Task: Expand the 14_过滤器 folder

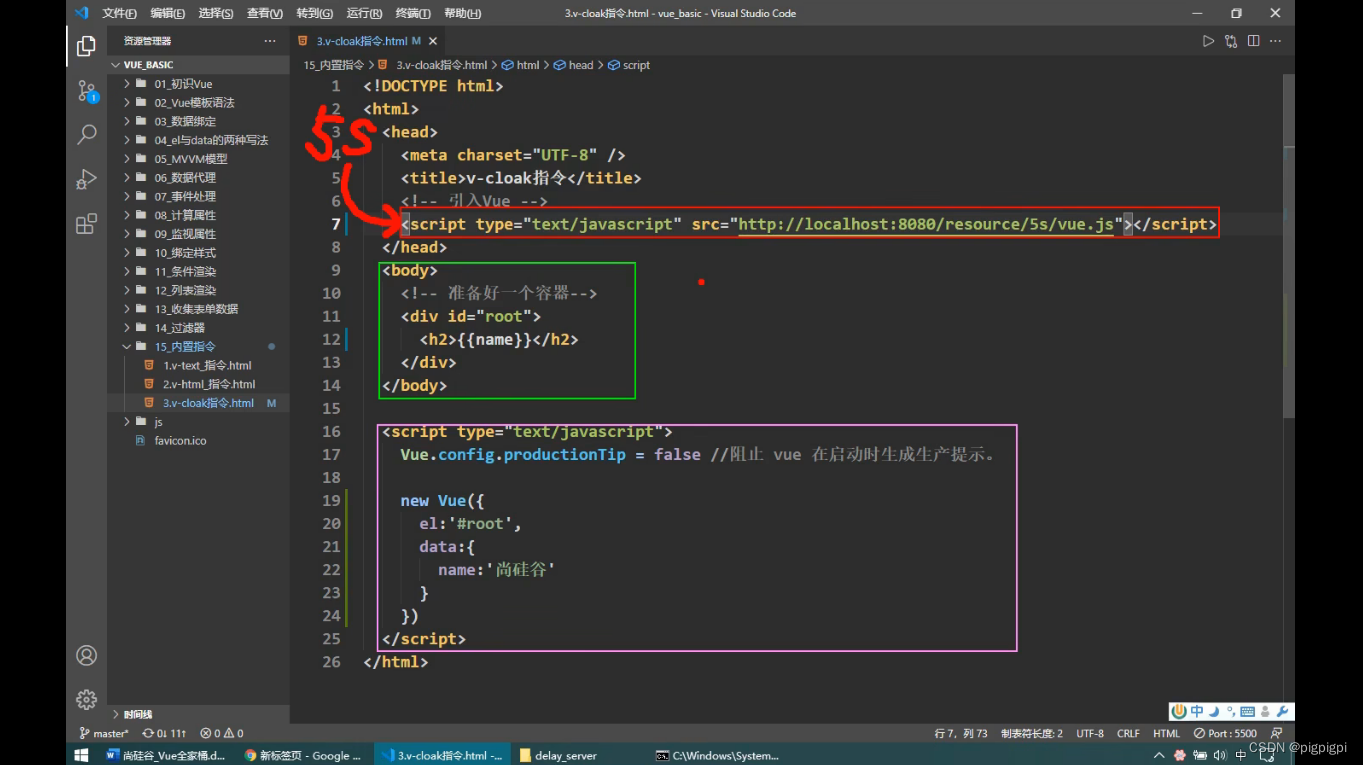Action: pos(198,328)
